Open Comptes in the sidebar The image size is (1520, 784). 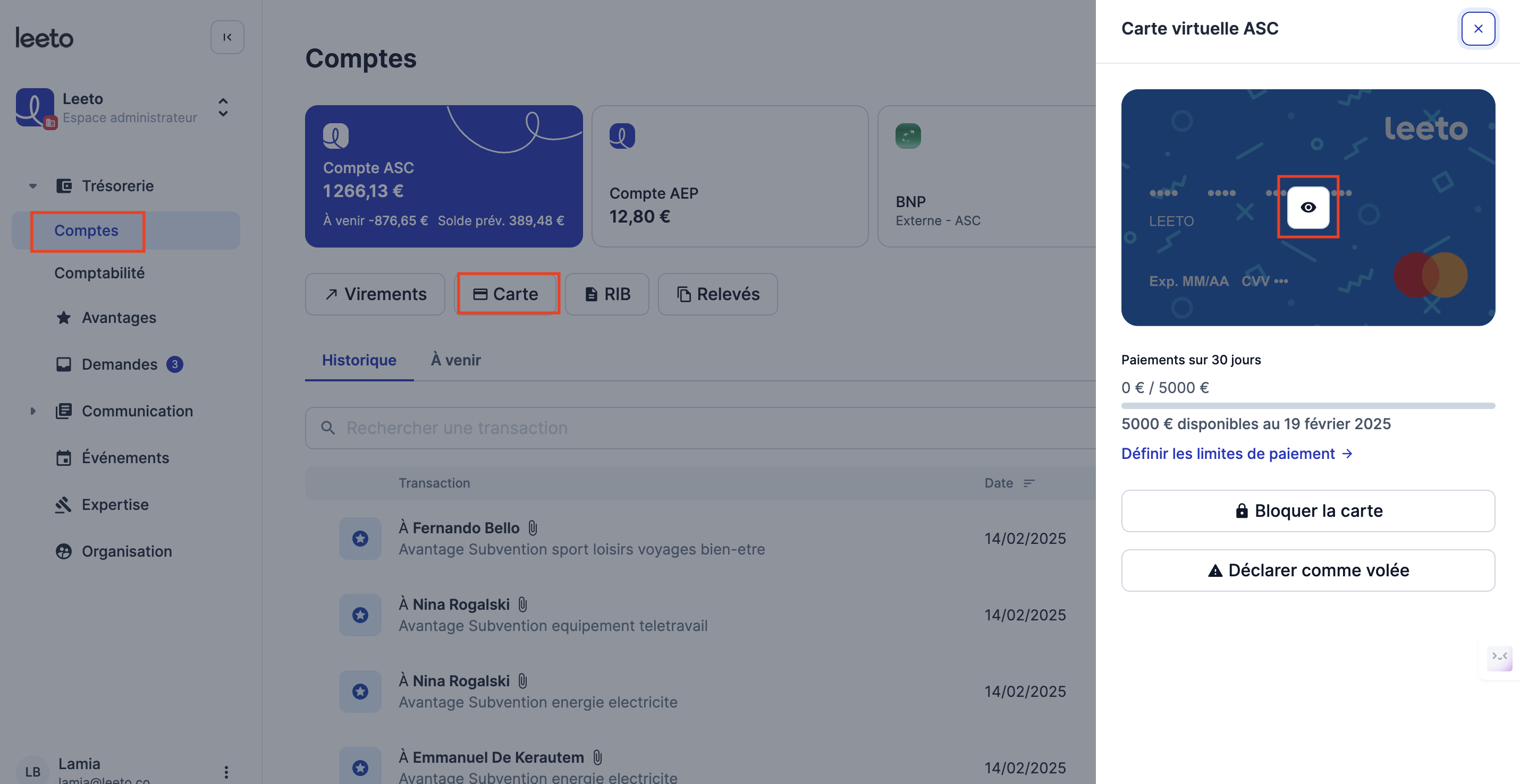(126, 231)
